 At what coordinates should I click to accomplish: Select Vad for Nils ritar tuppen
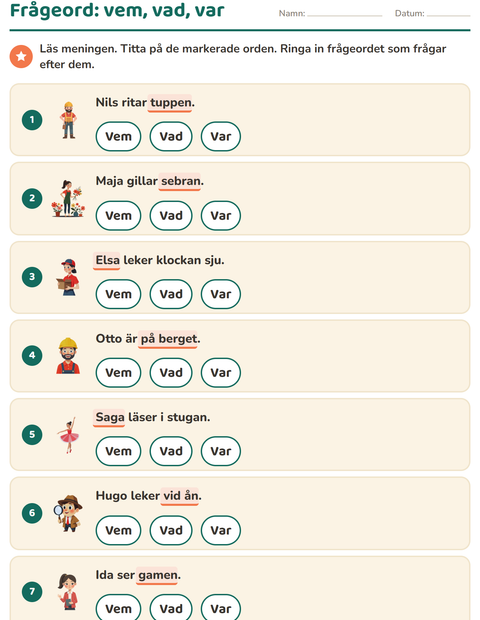[x=171, y=136]
